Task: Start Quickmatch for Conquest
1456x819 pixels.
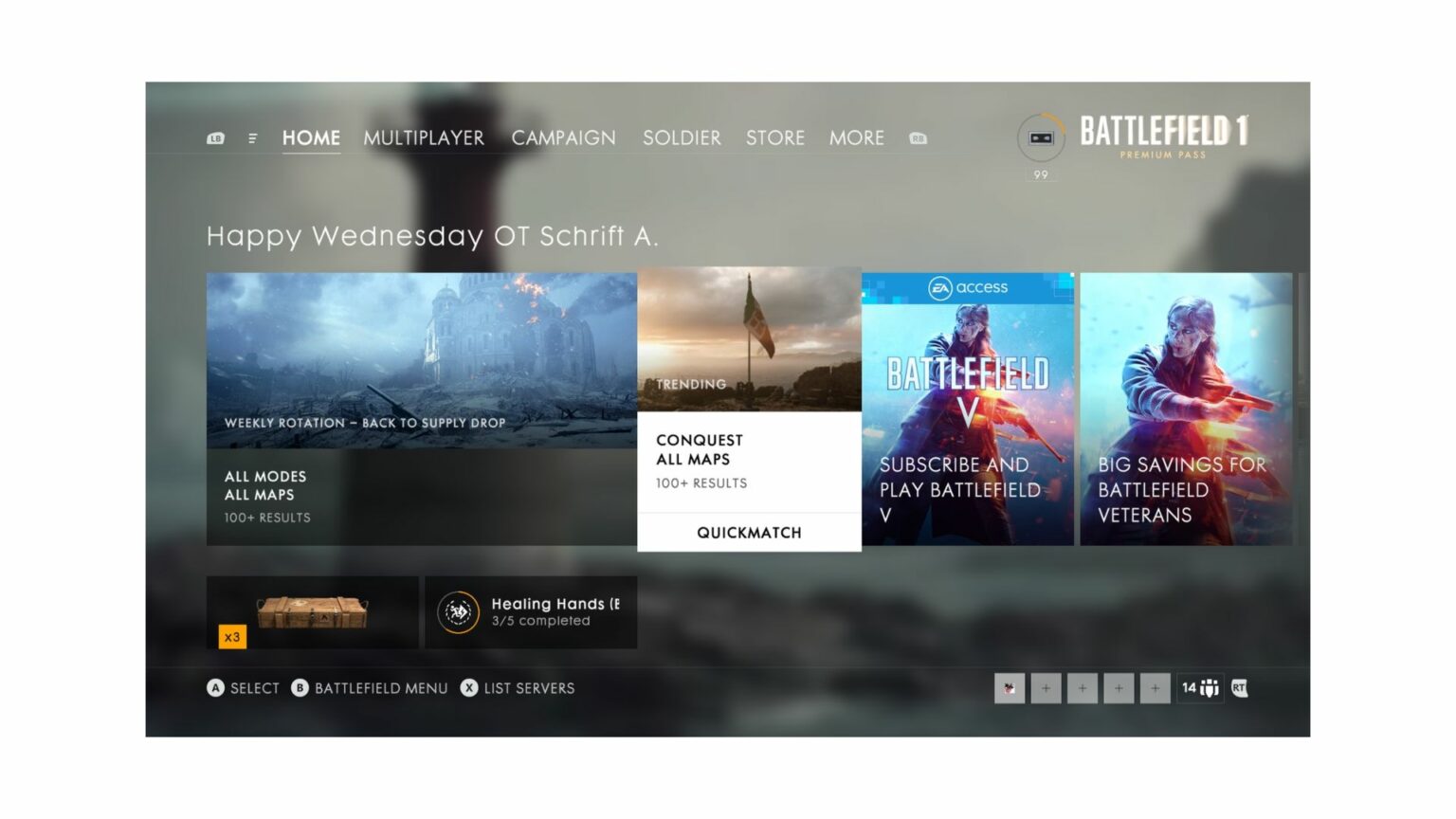Action: [x=749, y=533]
